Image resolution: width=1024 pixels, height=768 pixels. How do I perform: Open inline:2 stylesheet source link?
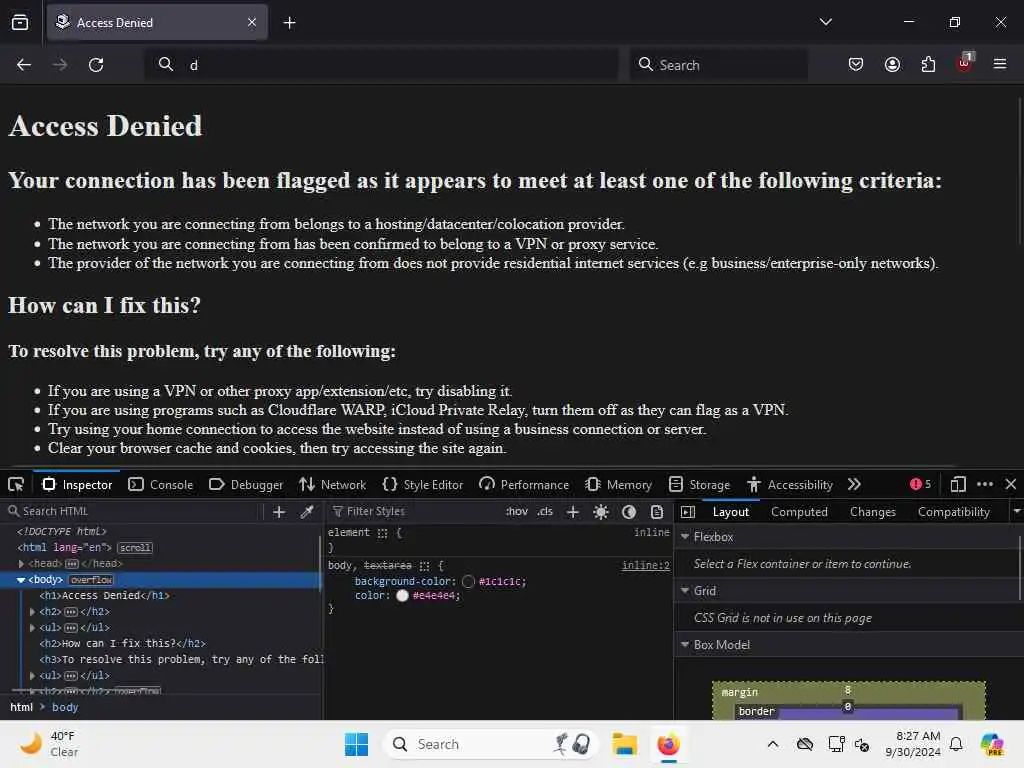645,566
